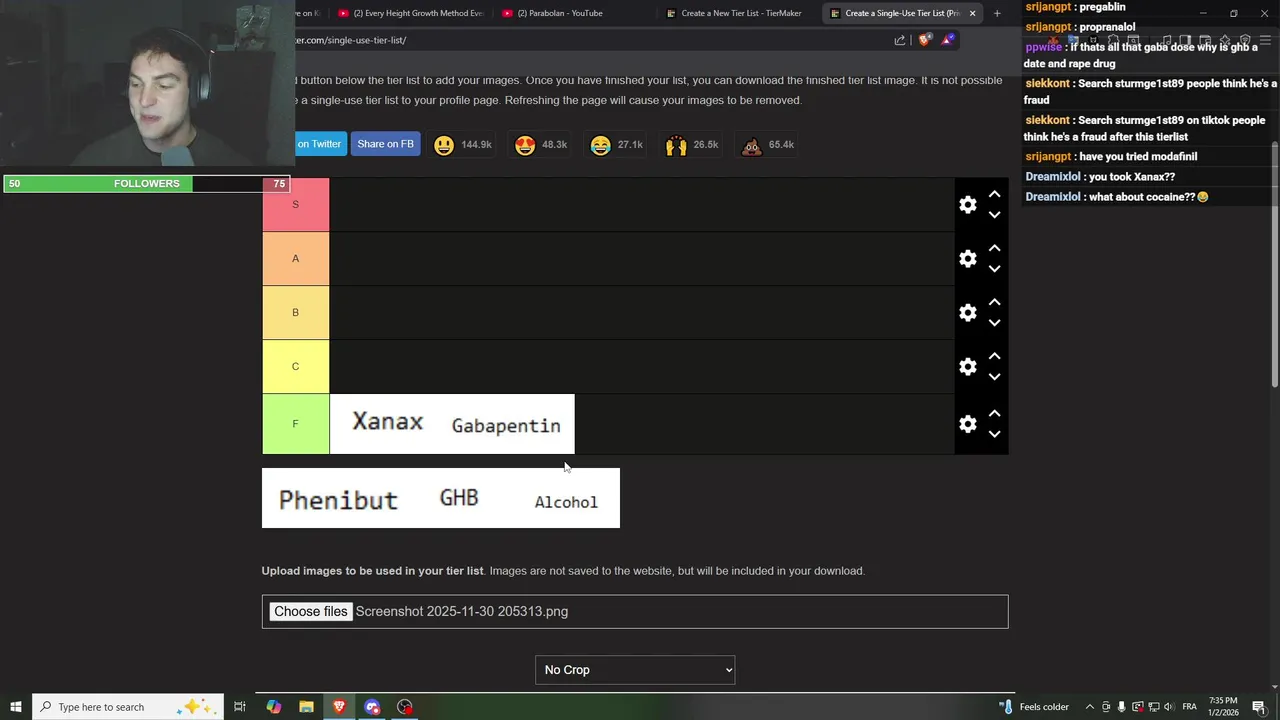Click the FRA language indicator
Screen dimensions: 1280x720
click(1190, 707)
